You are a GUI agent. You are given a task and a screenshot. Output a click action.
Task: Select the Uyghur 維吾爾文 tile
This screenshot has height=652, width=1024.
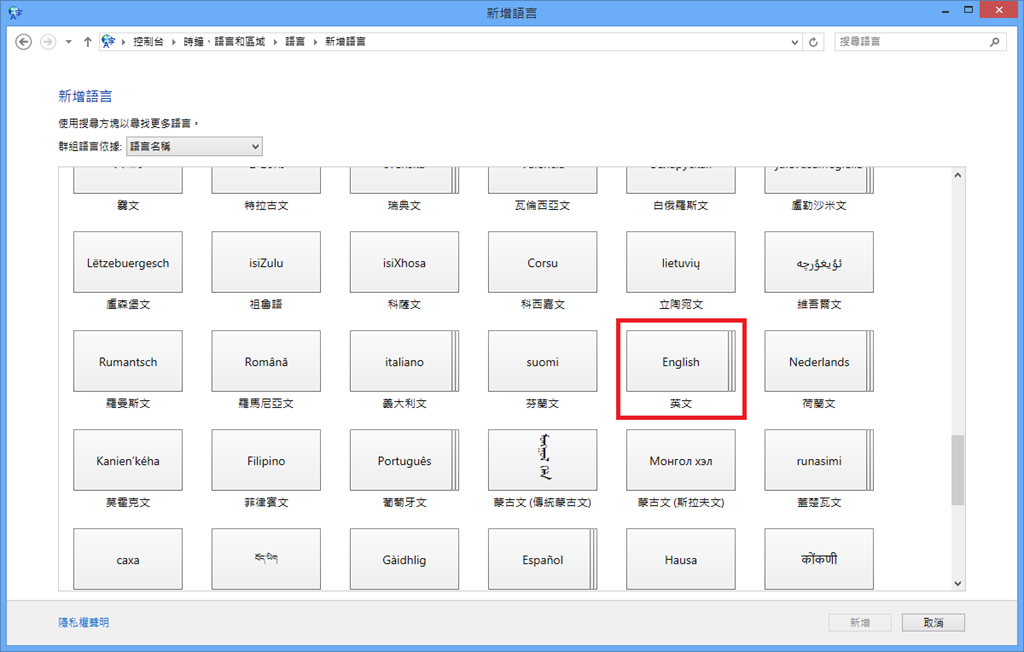point(819,262)
